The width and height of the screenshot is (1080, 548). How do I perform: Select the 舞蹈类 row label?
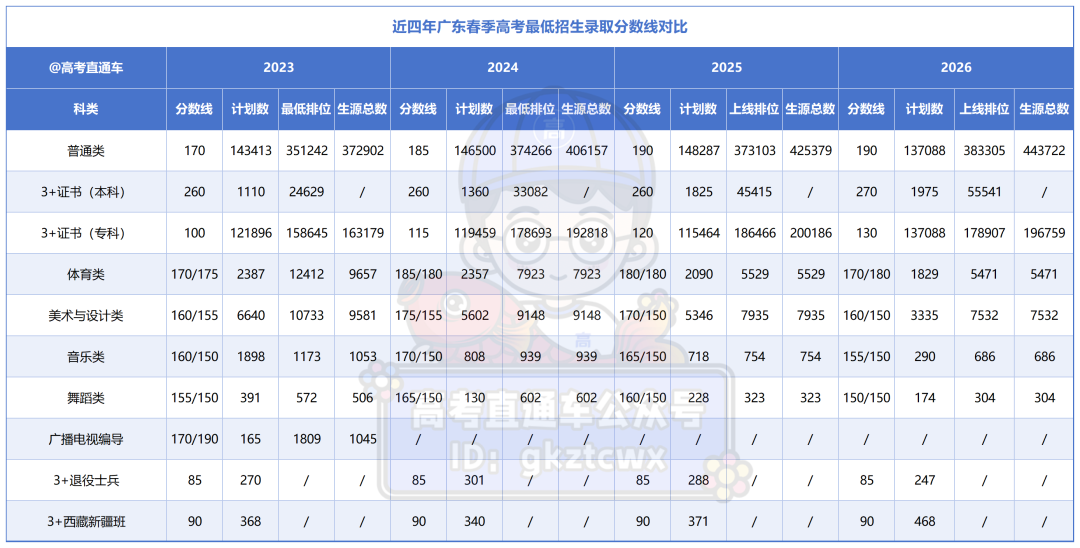pyautogui.click(x=86, y=398)
